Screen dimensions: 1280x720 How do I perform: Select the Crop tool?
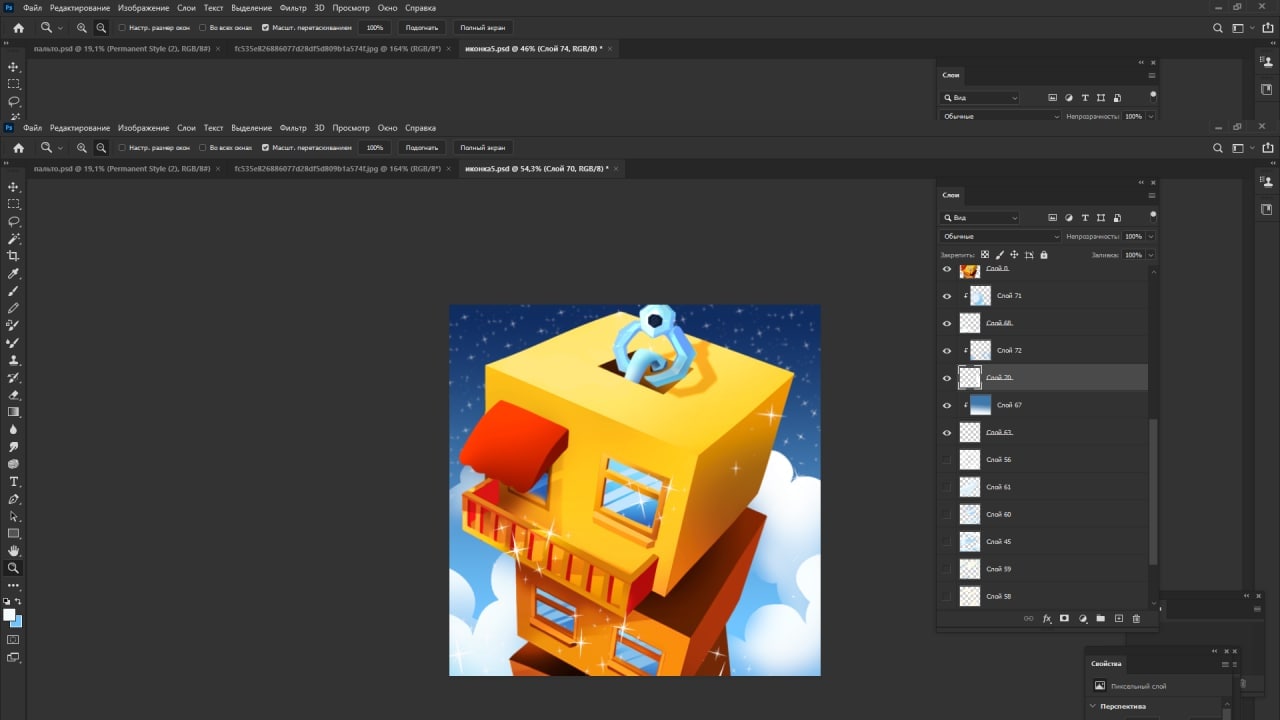[14, 256]
